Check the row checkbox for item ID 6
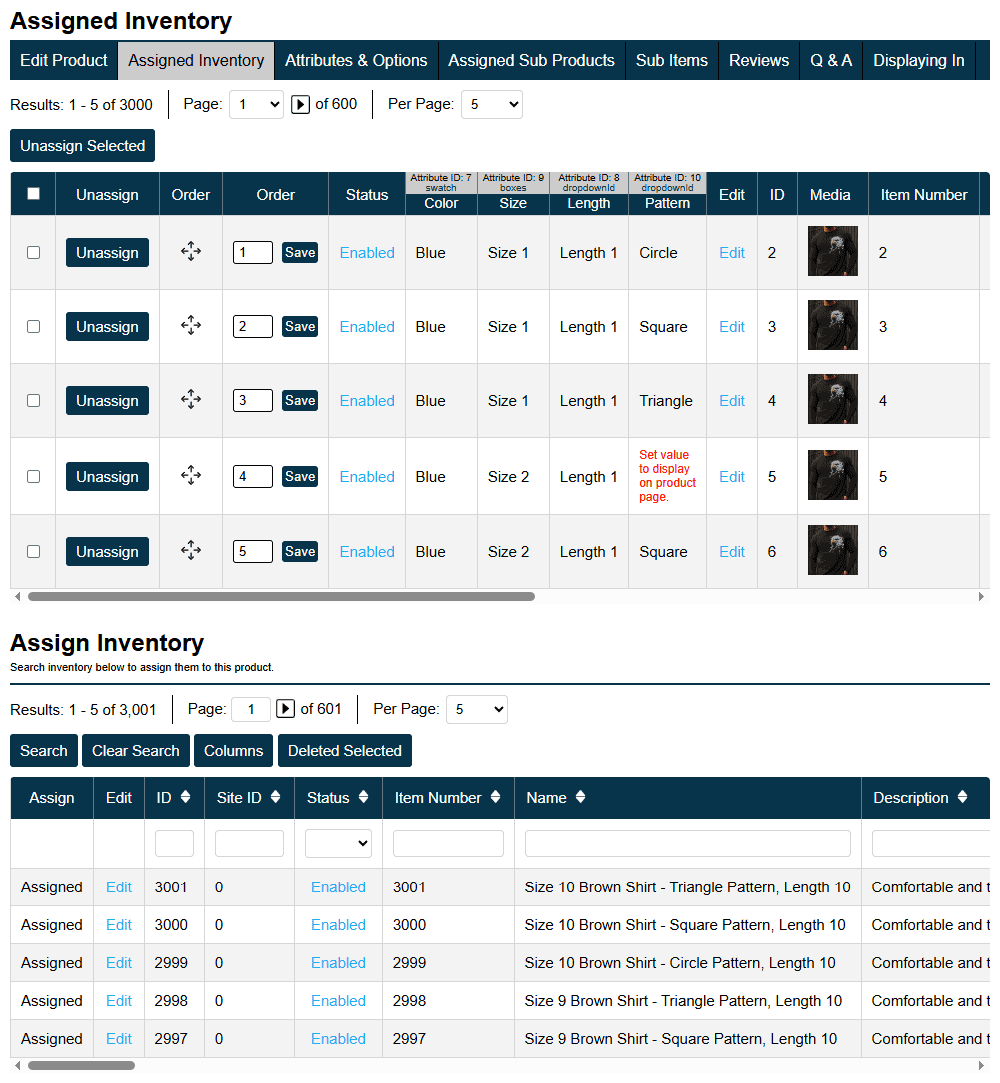Screen dimensions: 1000x1083 coord(33,551)
